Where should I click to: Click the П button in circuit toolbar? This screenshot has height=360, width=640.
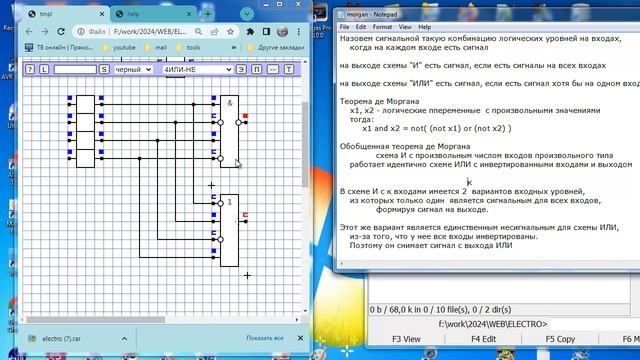256,69
